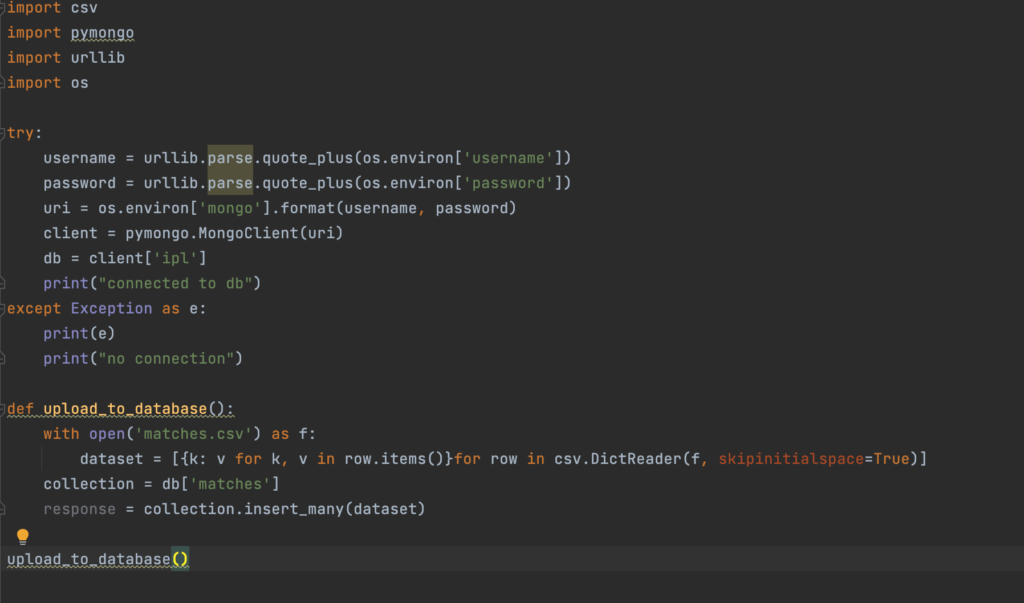This screenshot has width=1024, height=603.
Task: Collapse the upload_to_database function definition
Action: 3,409
